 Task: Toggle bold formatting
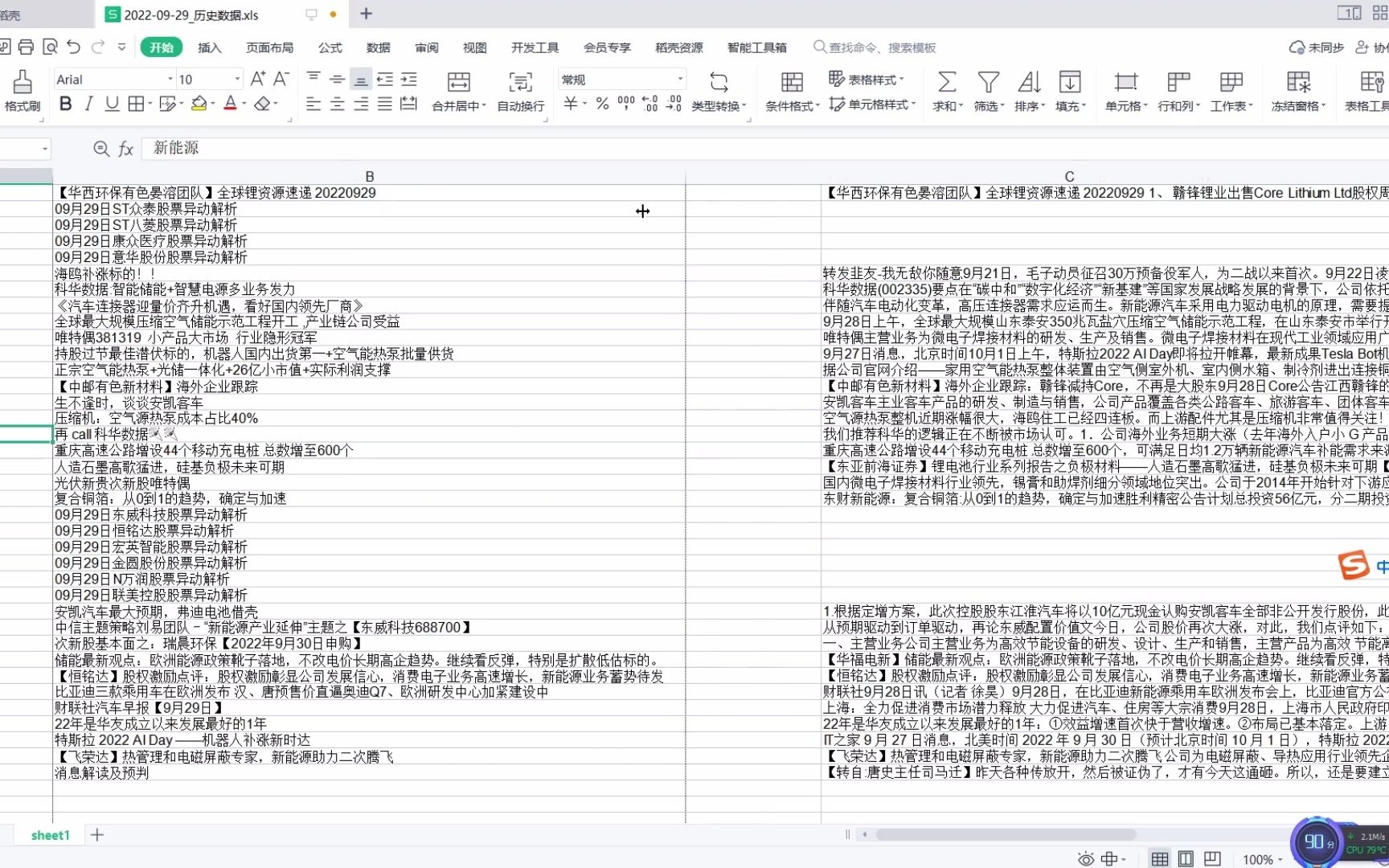point(65,104)
